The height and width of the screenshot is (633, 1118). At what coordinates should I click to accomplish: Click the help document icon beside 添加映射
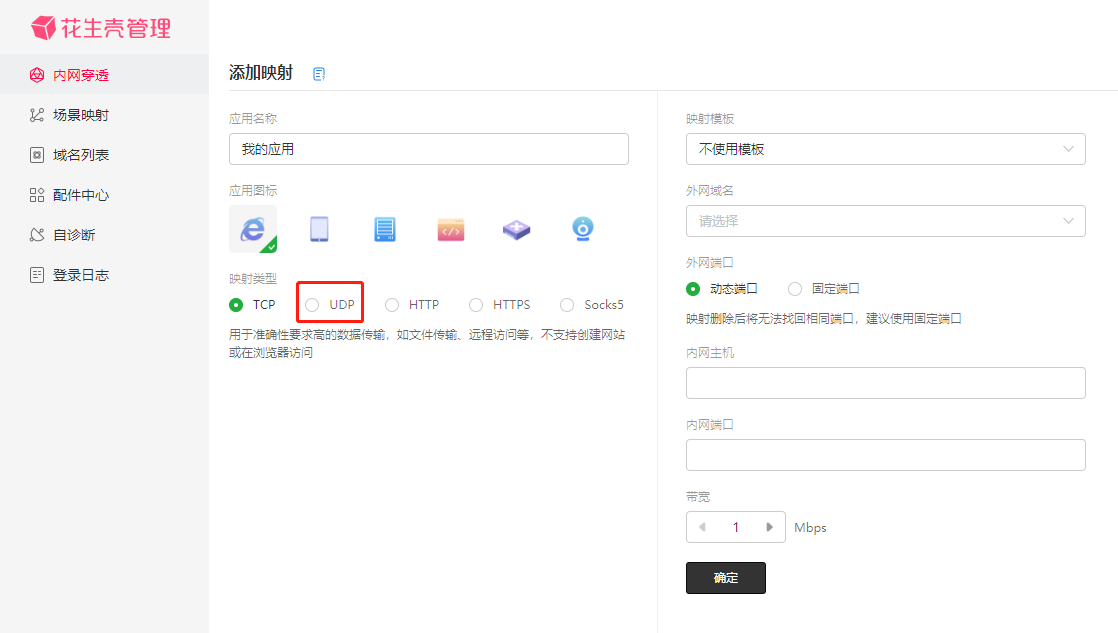point(319,73)
